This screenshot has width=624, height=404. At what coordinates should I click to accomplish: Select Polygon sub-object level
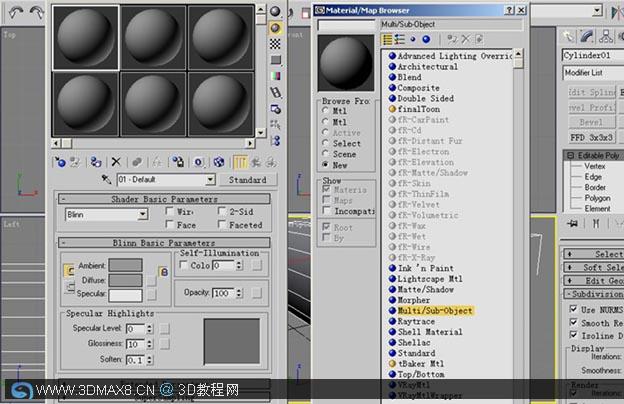click(x=597, y=198)
